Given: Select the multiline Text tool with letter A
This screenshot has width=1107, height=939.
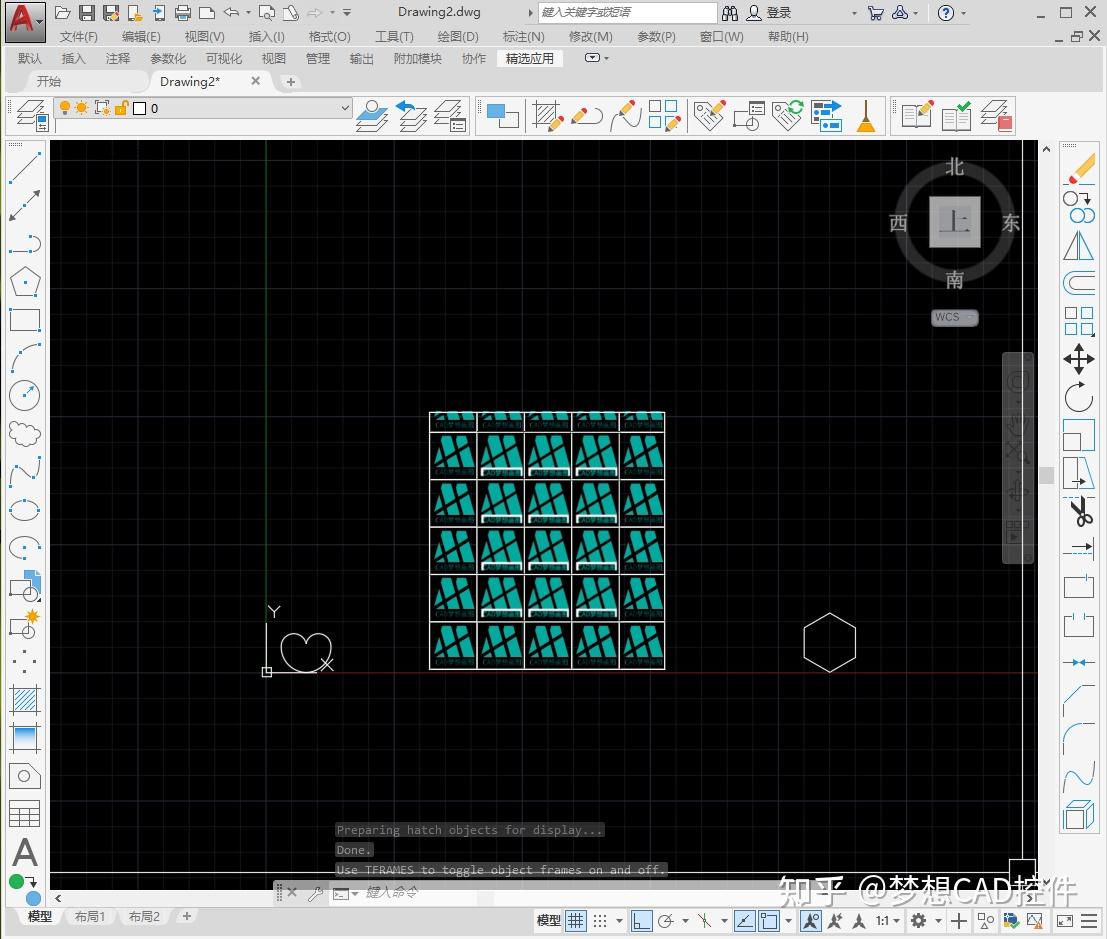Looking at the screenshot, I should [x=24, y=852].
